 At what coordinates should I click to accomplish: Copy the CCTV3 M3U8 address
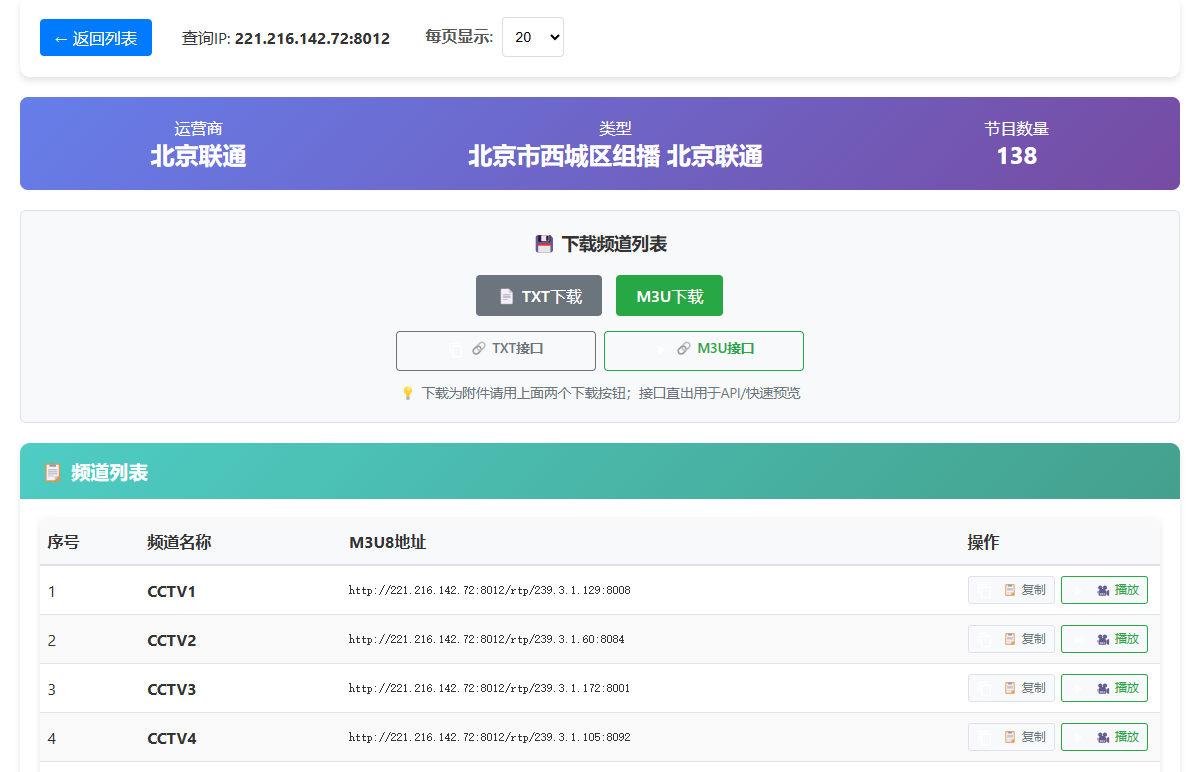tap(1011, 688)
